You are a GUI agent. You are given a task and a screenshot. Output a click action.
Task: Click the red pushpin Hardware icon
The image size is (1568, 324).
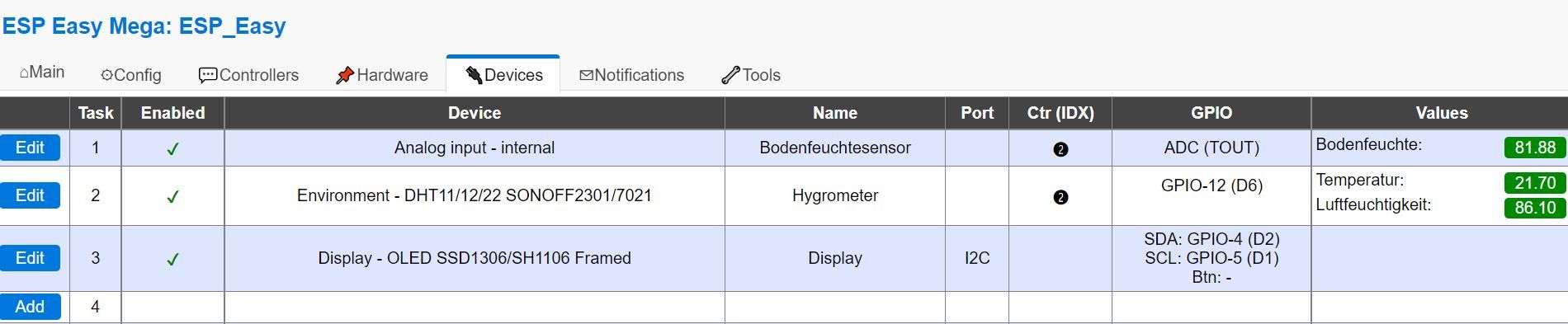click(345, 75)
